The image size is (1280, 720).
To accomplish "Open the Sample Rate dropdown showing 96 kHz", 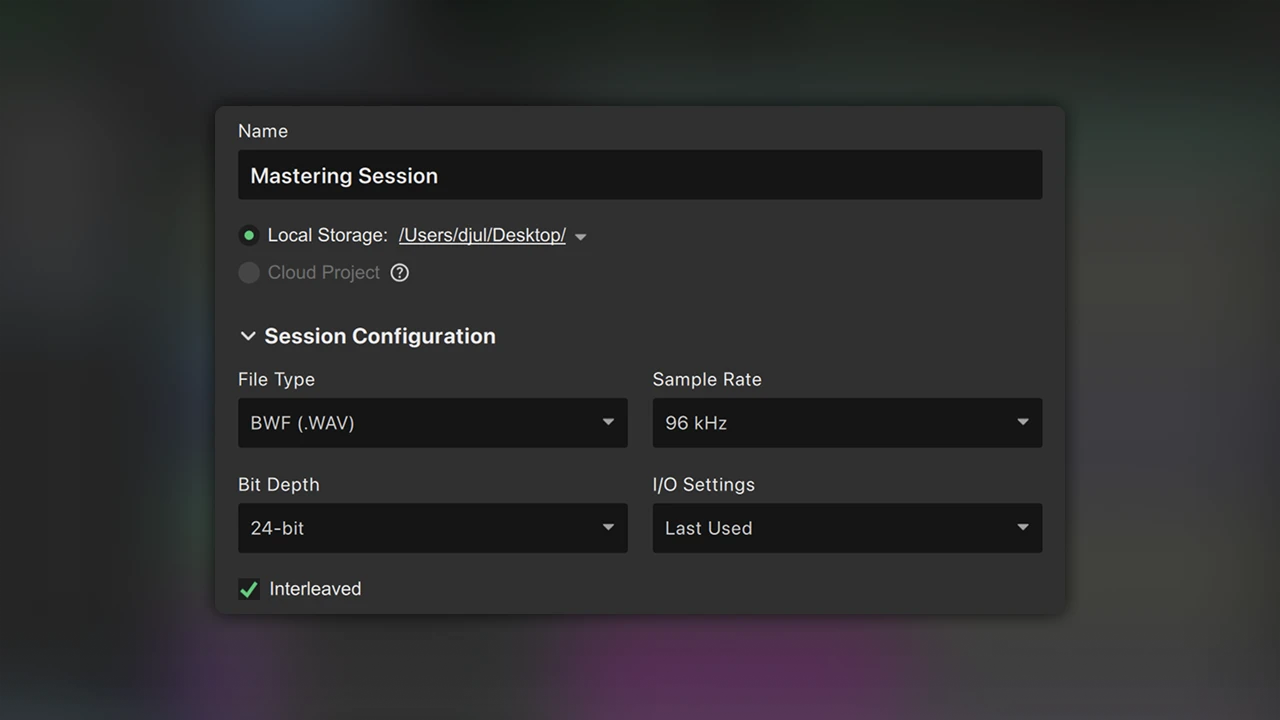I will 848,423.
